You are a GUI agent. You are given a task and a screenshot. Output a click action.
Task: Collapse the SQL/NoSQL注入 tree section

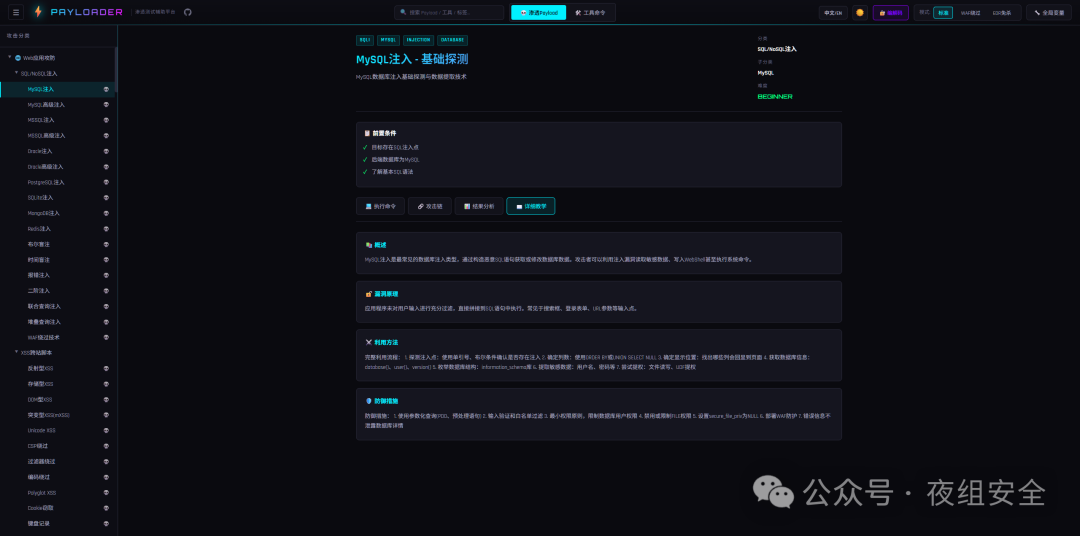[16, 73]
